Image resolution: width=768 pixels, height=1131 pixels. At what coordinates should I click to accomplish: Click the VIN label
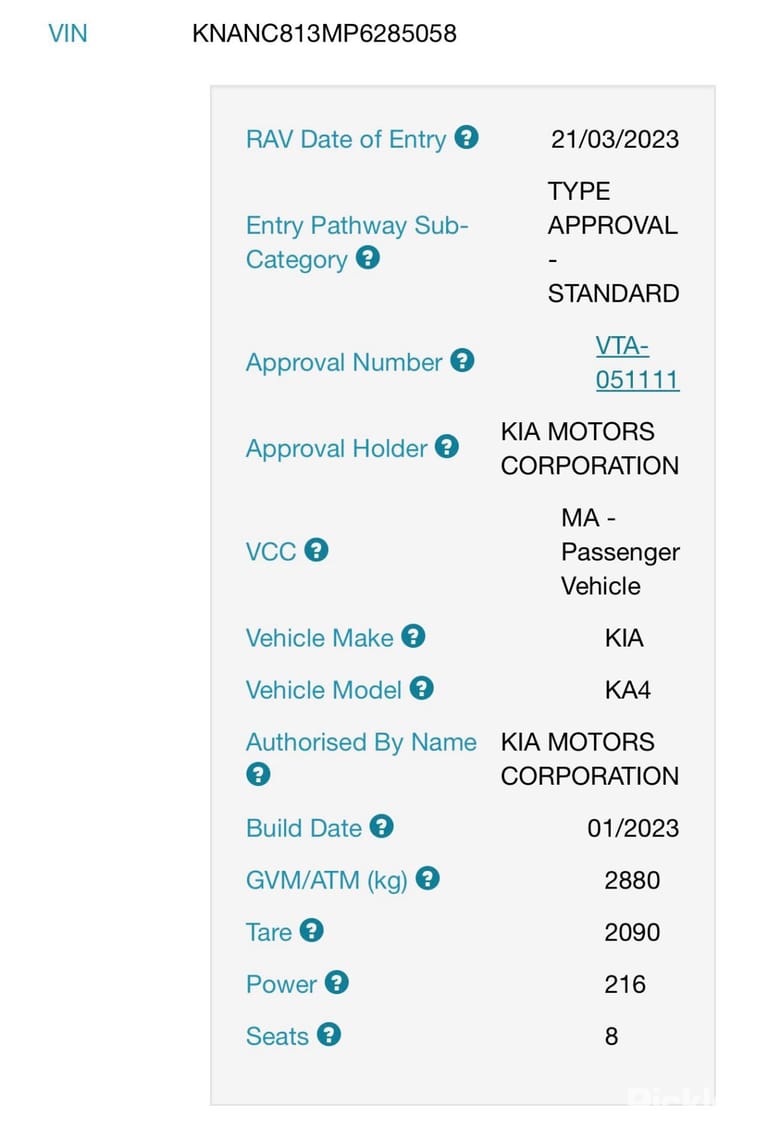[x=68, y=33]
